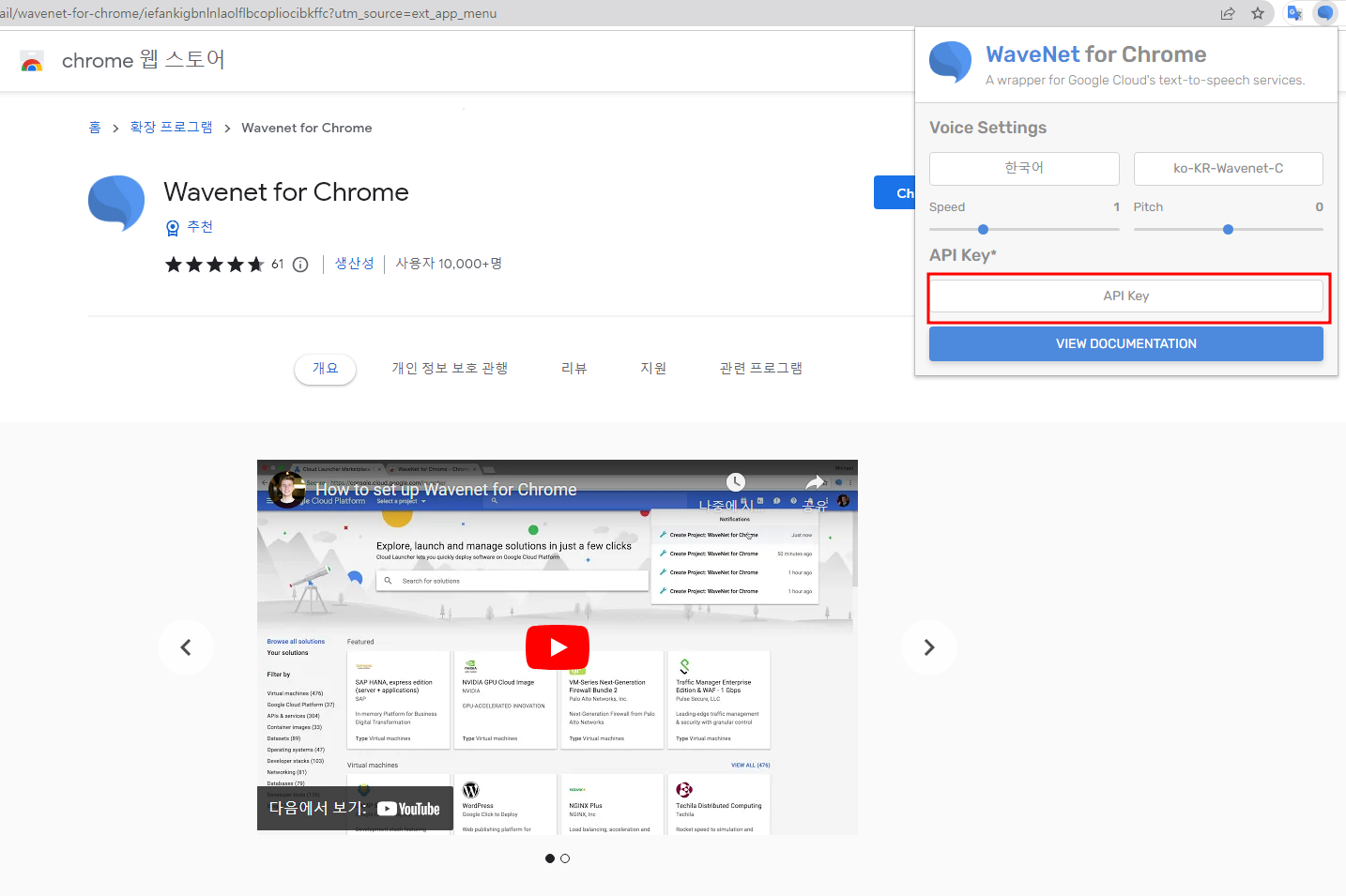
Task: Click the Chrome Web Store rainbow logo
Action: pyautogui.click(x=32, y=62)
